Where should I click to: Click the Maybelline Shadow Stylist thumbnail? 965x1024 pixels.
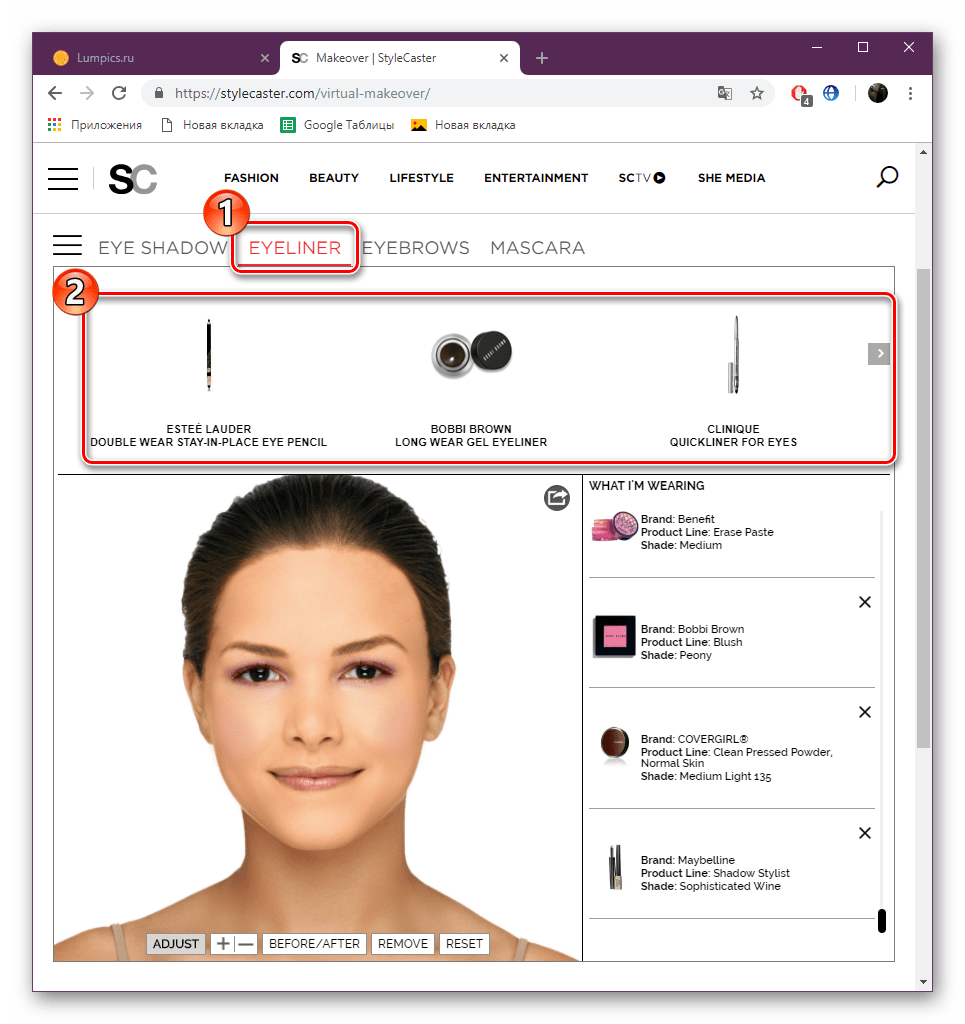tap(615, 867)
